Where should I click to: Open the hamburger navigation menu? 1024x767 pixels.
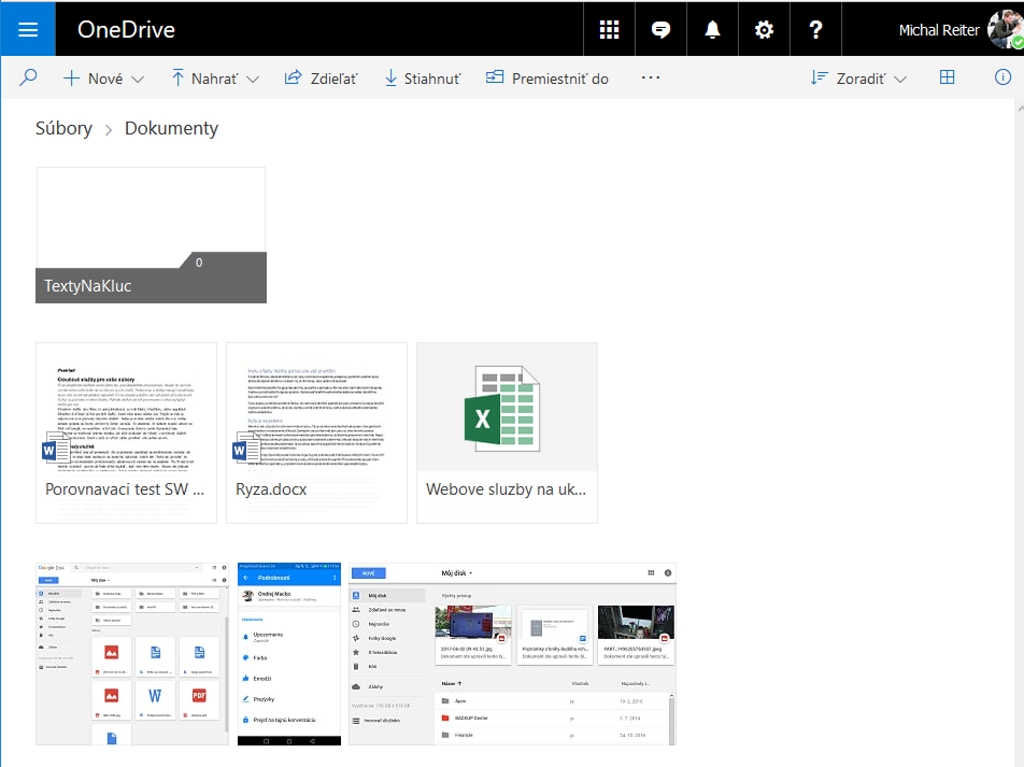point(27,29)
